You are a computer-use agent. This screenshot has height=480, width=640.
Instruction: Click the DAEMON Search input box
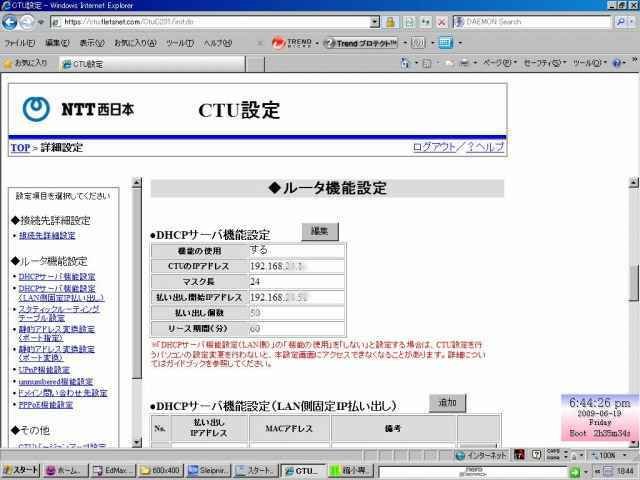point(533,22)
